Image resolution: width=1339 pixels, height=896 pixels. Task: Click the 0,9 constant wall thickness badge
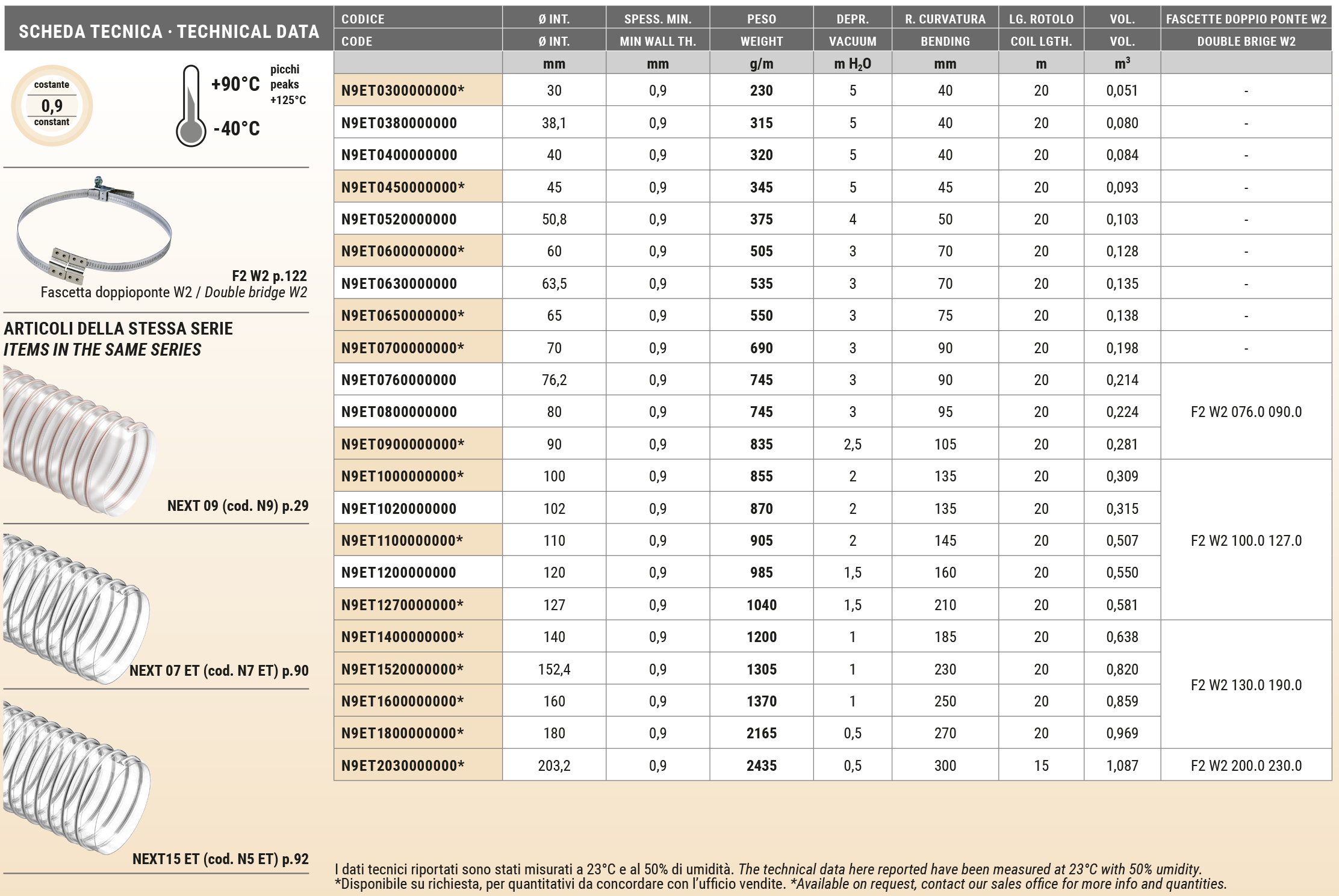52,105
